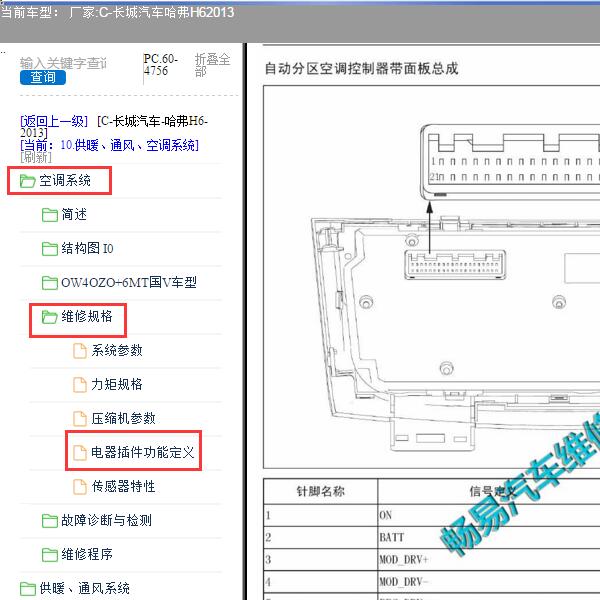Viewport: 600px width, 600px height.
Task: Click the folder icon beside 供暖、通风系统
Action: (x=28, y=589)
